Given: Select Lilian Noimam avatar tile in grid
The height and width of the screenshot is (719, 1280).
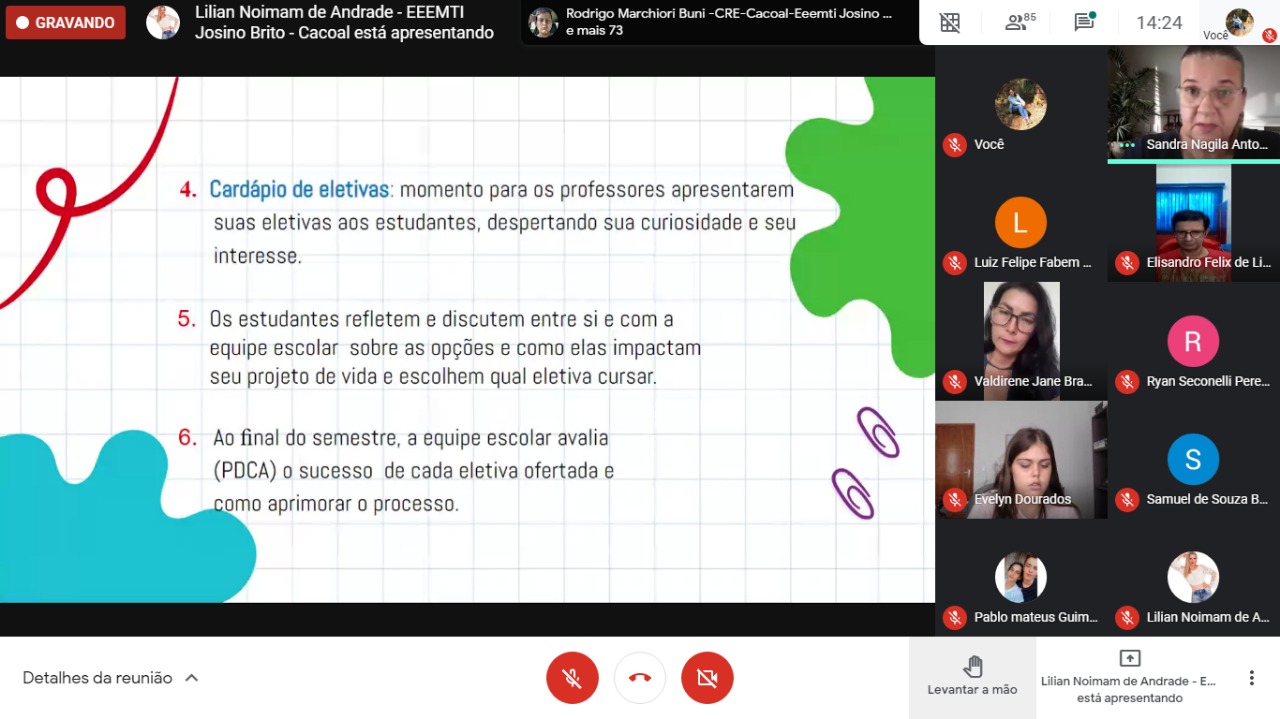Looking at the screenshot, I should (x=1193, y=577).
